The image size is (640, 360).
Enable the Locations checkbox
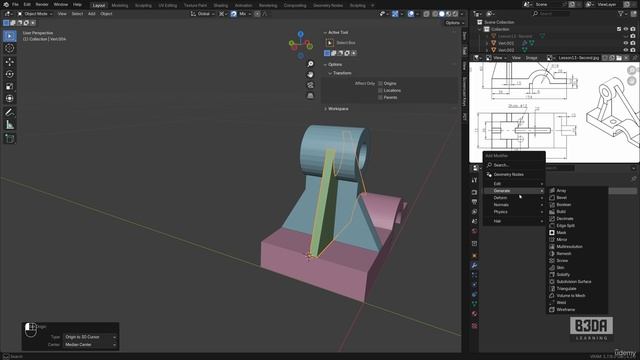(x=380, y=90)
